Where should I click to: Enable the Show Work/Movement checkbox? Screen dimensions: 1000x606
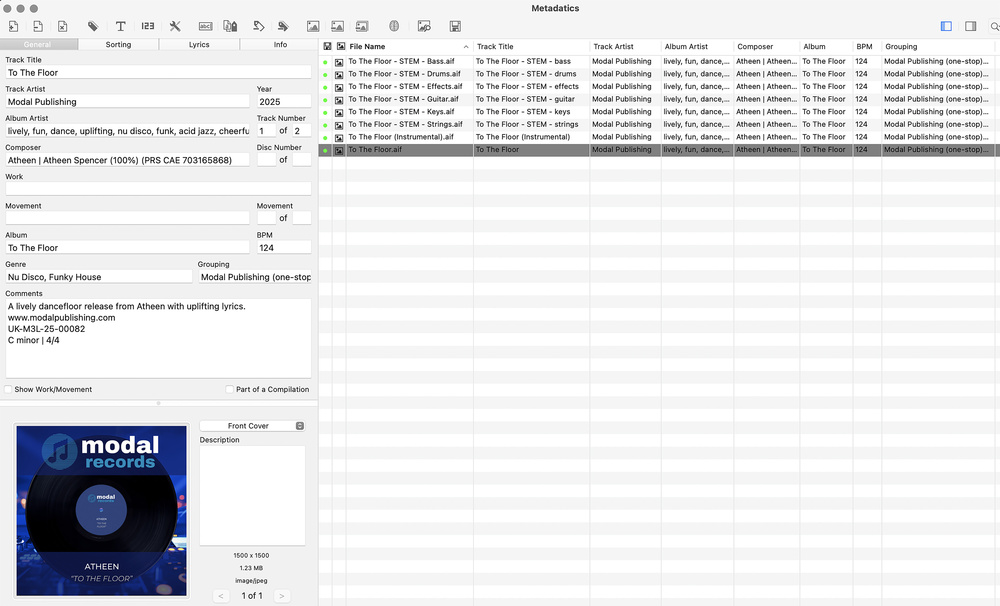click(9, 389)
